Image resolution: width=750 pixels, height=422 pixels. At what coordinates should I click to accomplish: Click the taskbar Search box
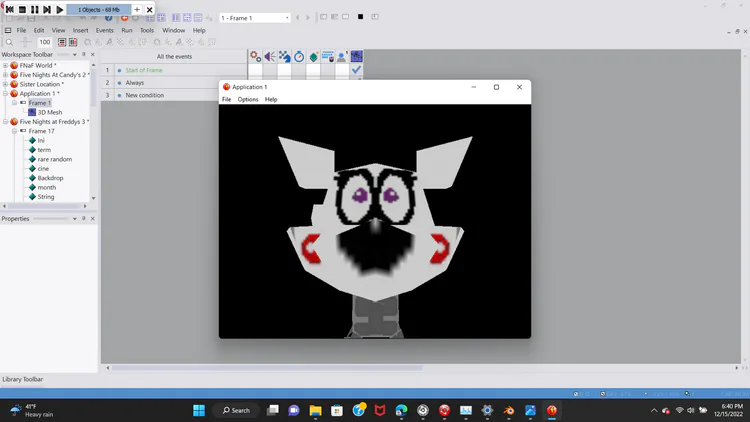tap(236, 410)
